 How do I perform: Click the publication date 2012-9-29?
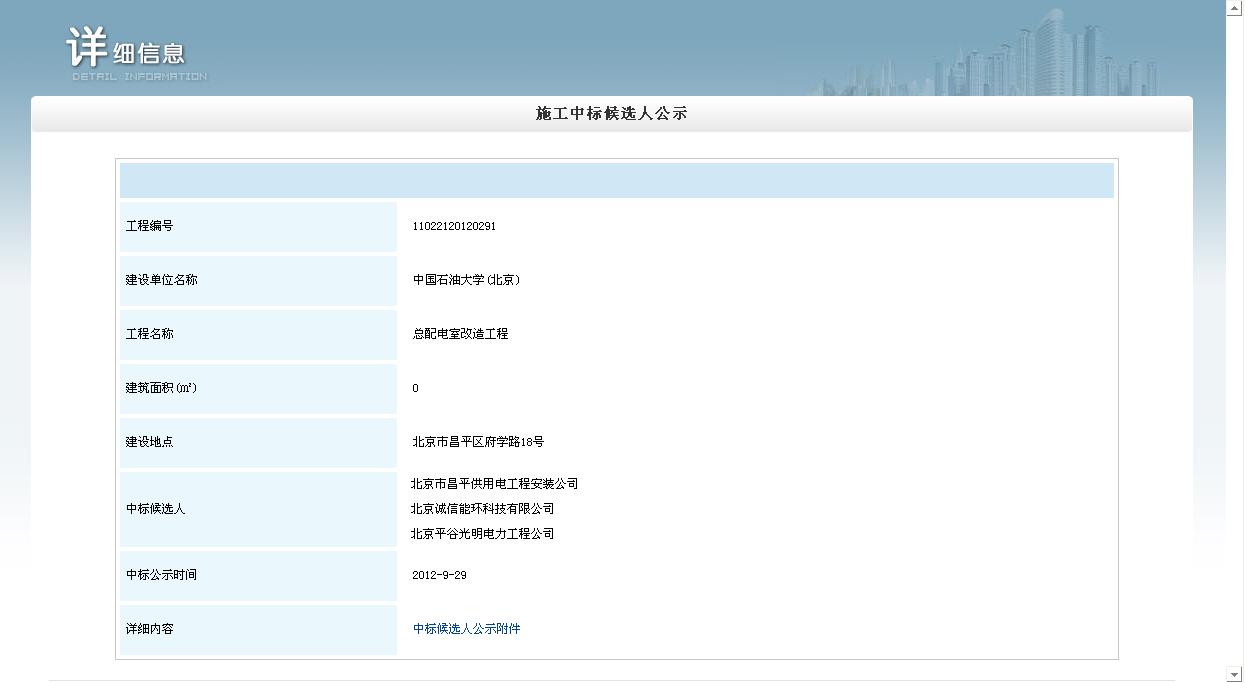click(x=439, y=575)
